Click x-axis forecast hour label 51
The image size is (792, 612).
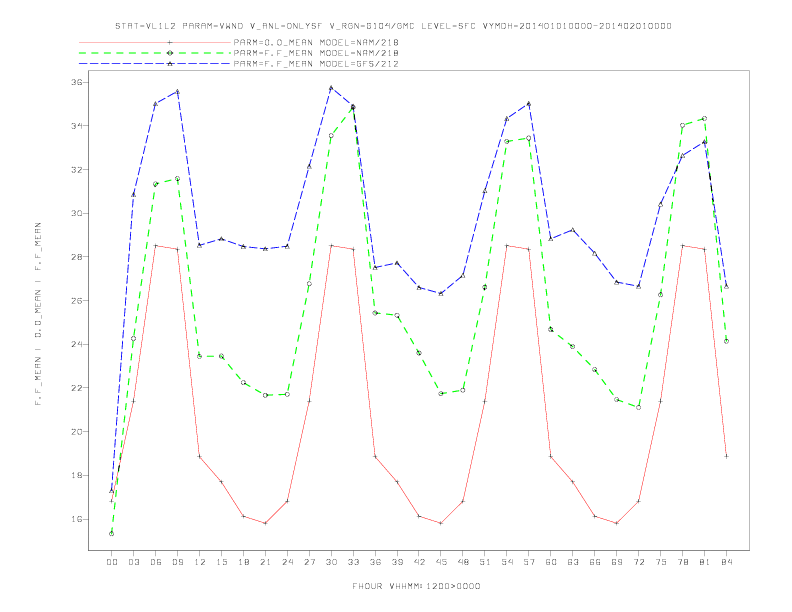[x=485, y=562]
